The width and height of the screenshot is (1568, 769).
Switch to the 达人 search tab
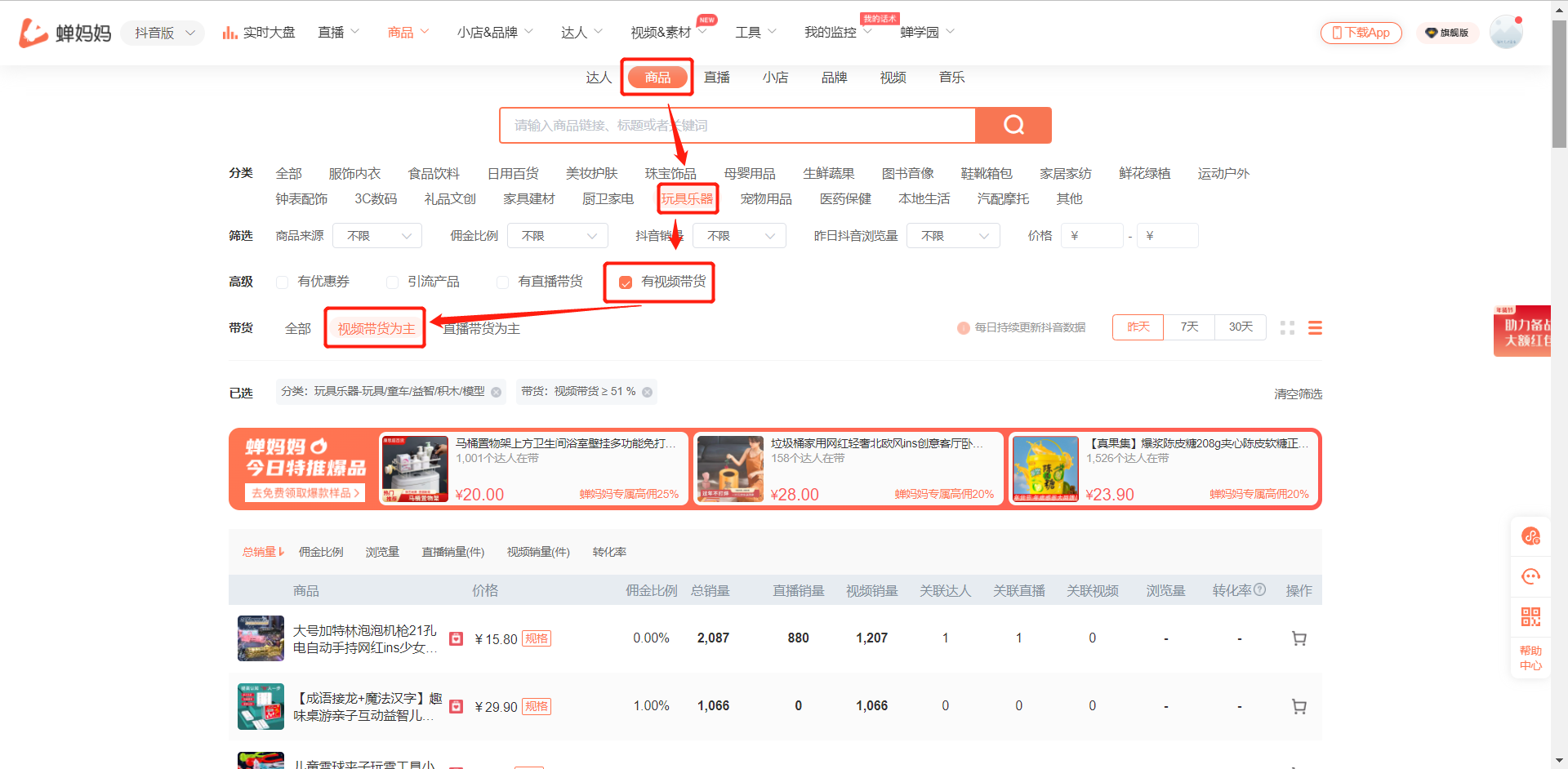pyautogui.click(x=599, y=78)
